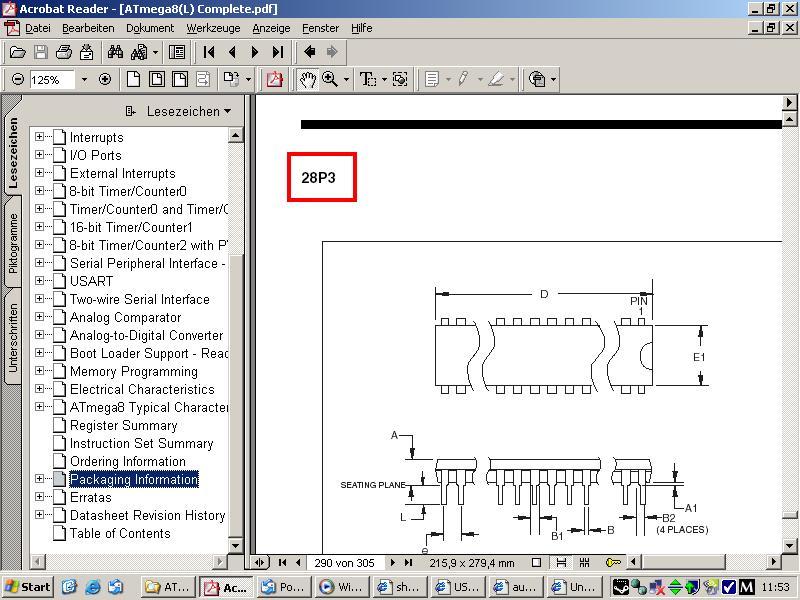Click the Print icon in toolbar

coord(64,52)
